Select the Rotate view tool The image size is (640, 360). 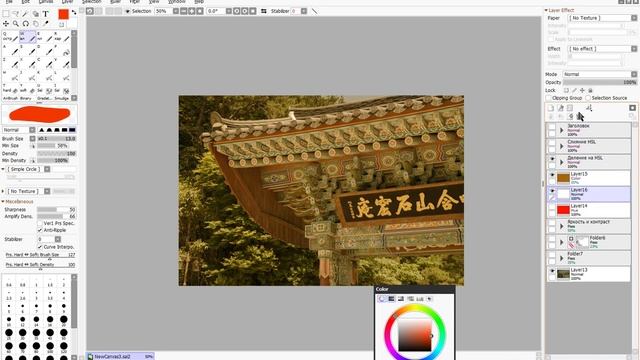coord(25,24)
